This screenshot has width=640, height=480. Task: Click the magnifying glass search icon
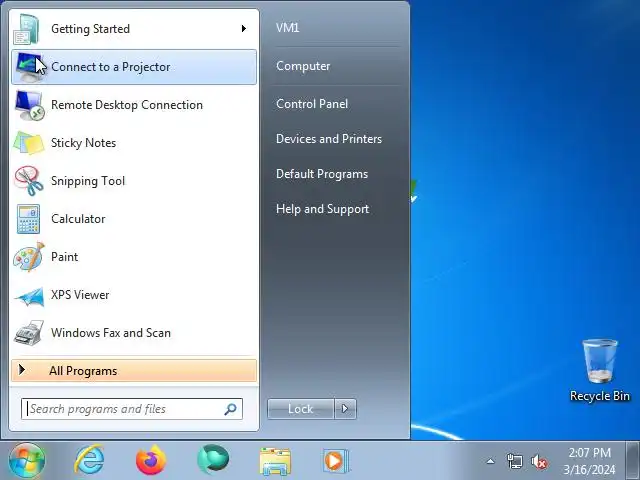pyautogui.click(x=231, y=409)
